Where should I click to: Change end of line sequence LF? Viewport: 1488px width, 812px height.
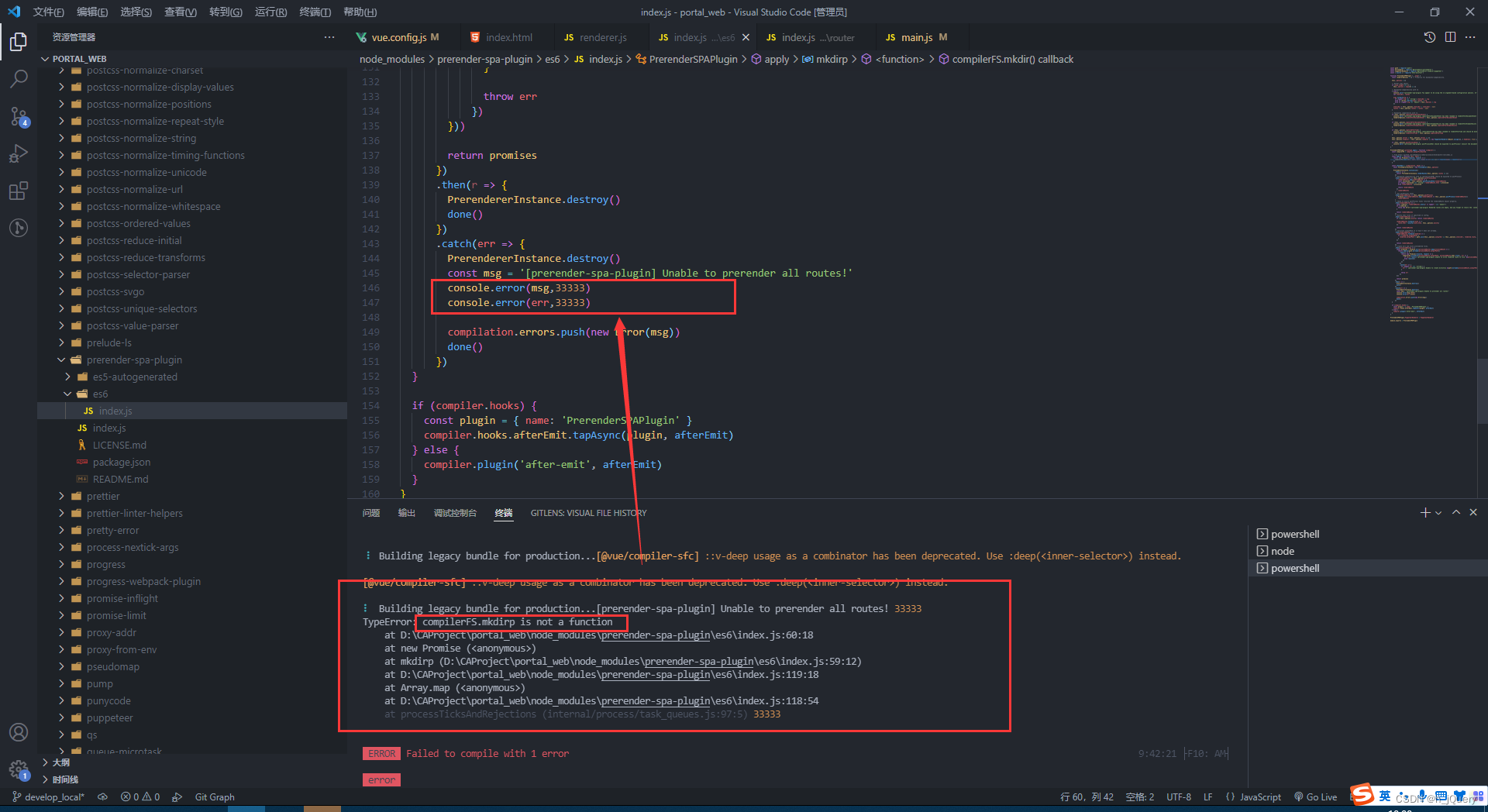[1207, 797]
